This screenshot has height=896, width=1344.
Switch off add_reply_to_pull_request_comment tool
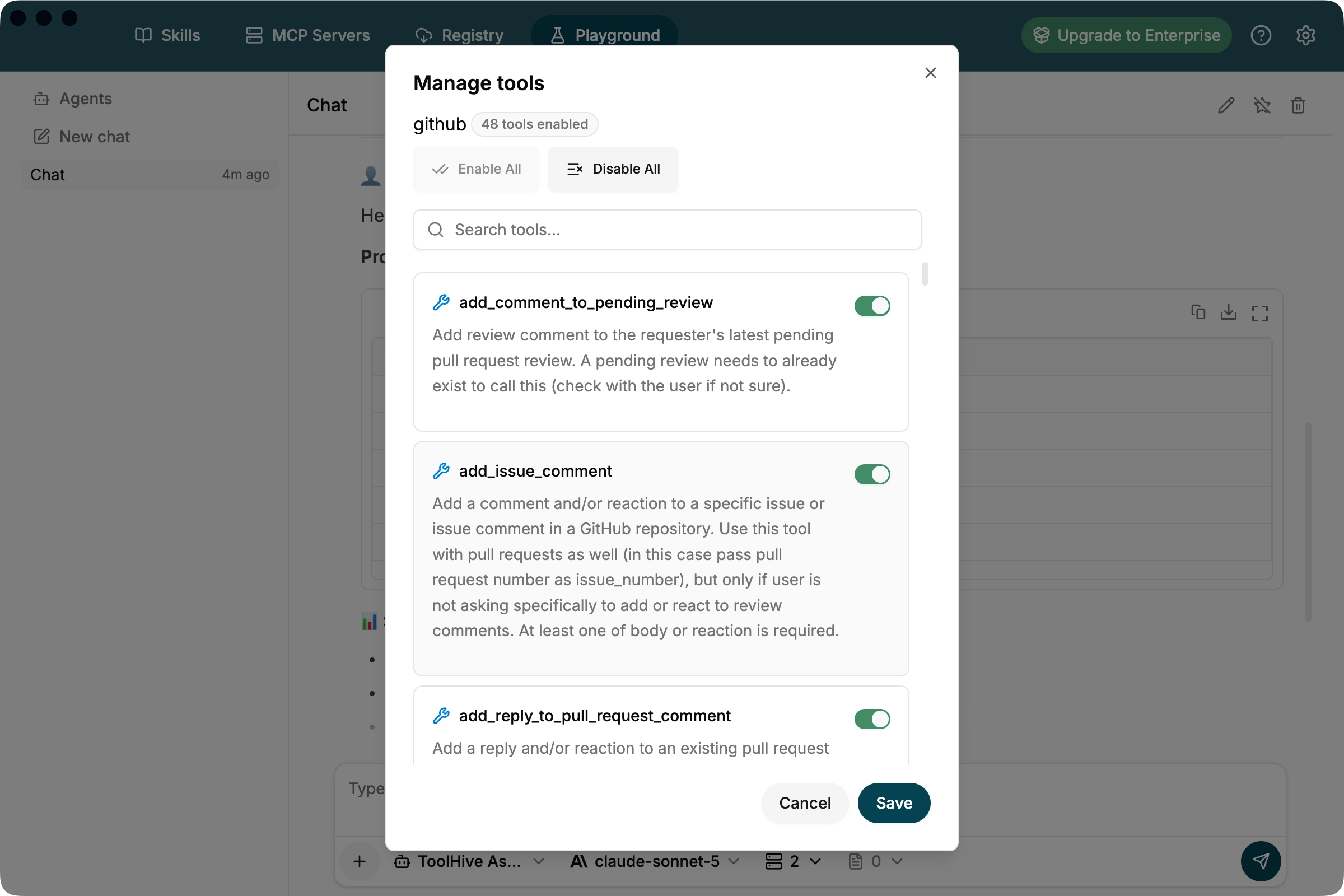(x=872, y=719)
